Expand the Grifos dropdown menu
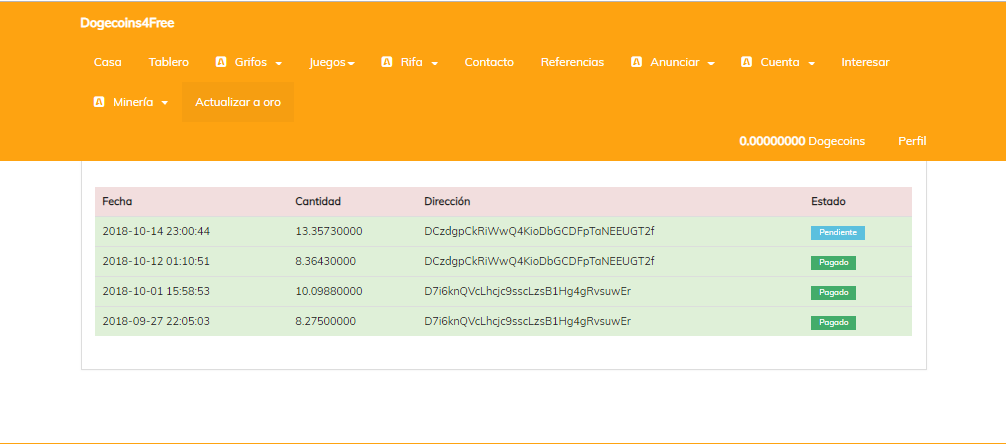This screenshot has height=444, width=1006. 278,64
